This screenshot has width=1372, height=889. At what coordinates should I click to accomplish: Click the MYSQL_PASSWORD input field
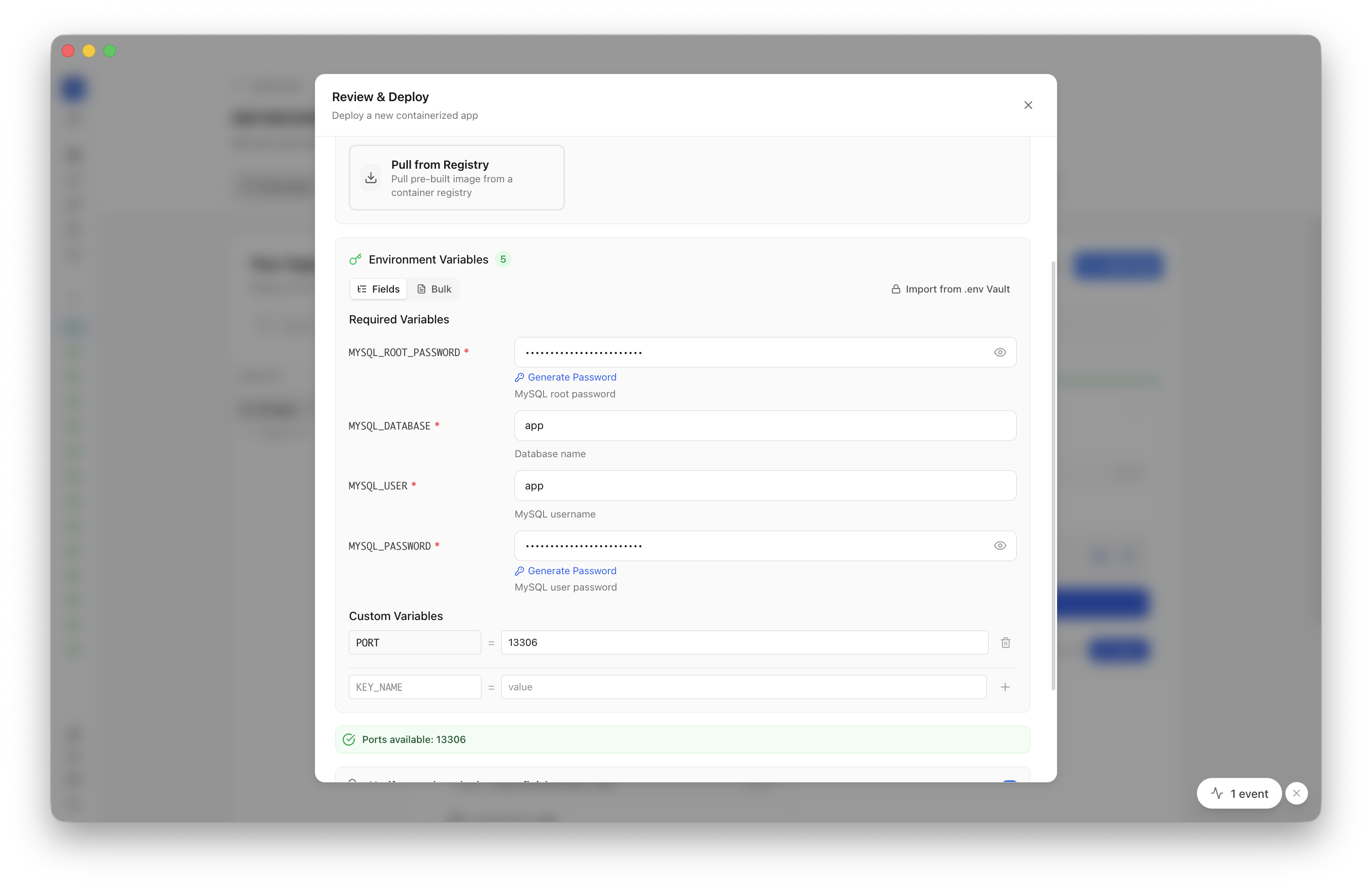point(765,546)
